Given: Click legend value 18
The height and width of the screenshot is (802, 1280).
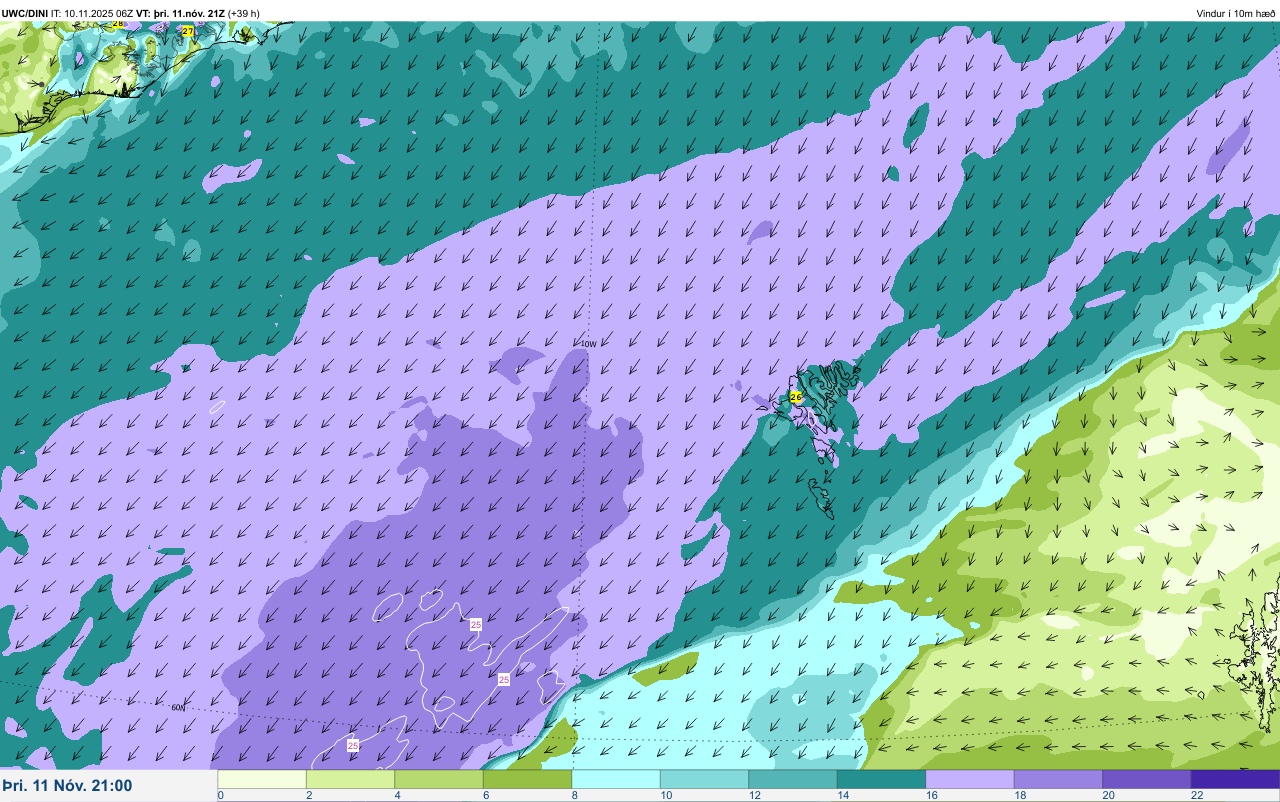Looking at the screenshot, I should 1019,795.
